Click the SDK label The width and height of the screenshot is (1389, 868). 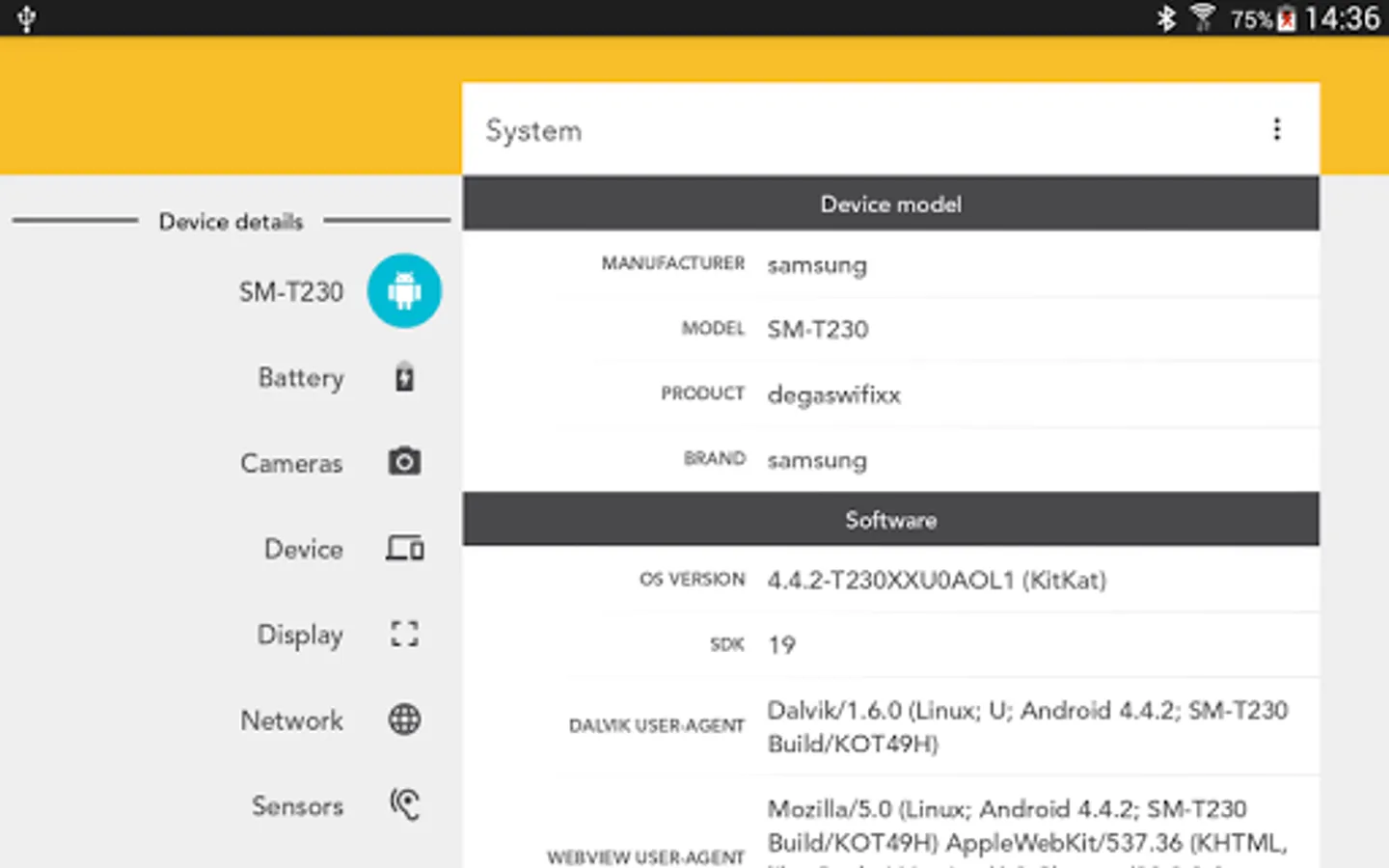pyautogui.click(x=727, y=644)
